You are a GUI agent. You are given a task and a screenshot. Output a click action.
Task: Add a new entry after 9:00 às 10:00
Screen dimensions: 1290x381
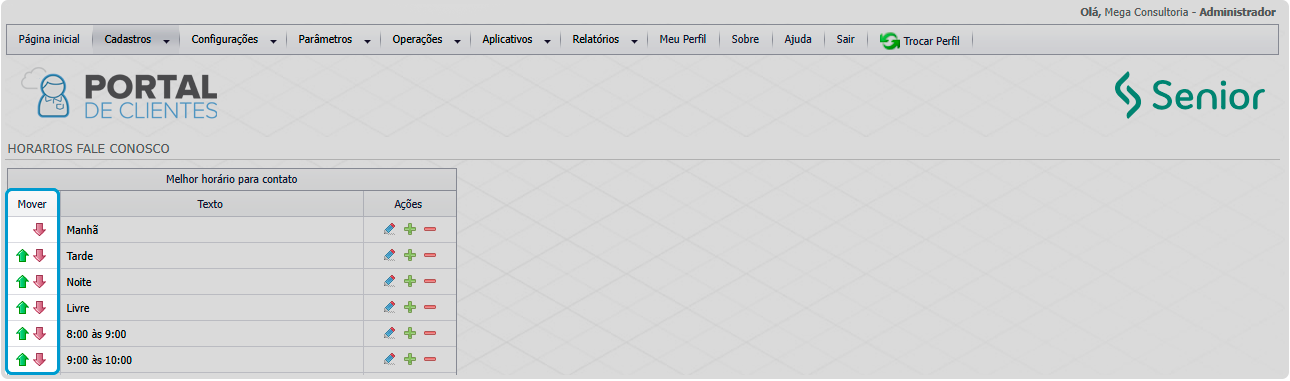point(410,359)
